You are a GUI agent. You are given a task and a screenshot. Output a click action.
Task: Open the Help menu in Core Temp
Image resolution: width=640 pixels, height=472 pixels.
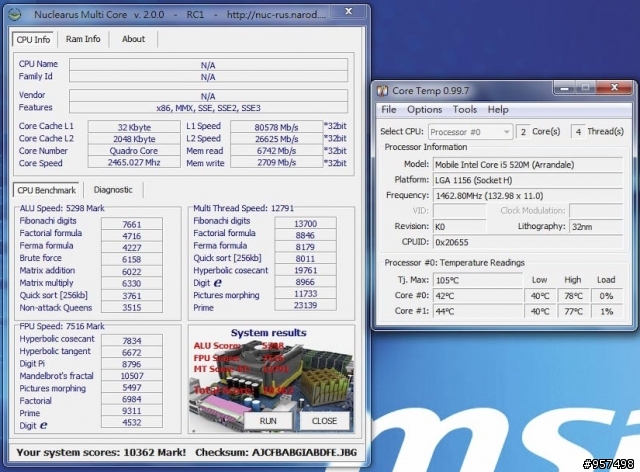498,109
